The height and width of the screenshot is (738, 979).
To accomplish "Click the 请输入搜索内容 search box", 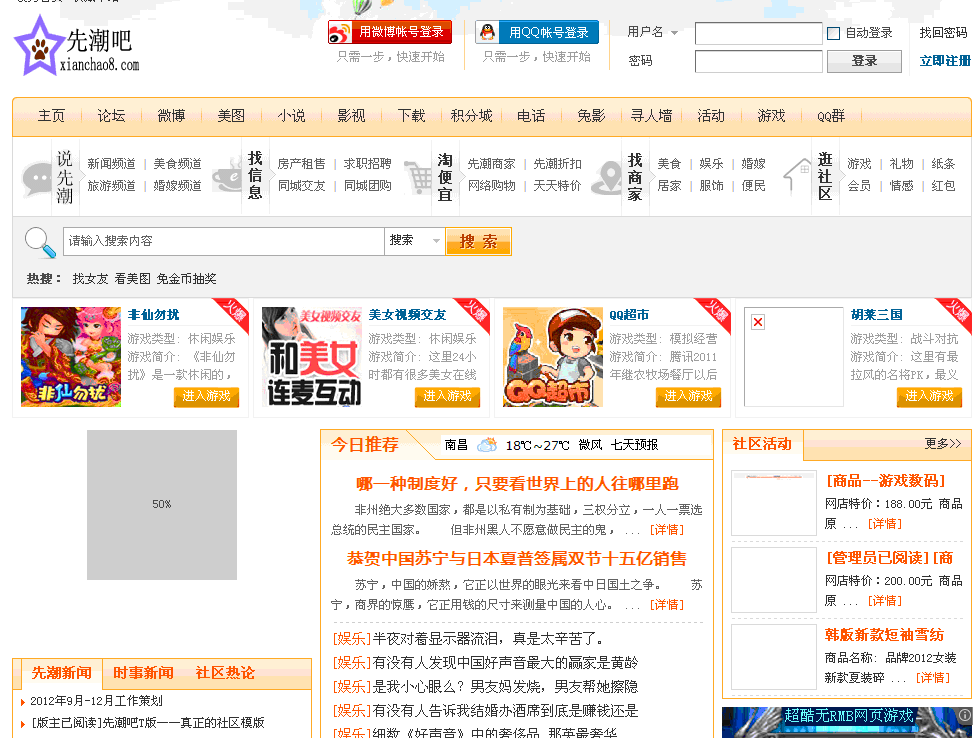I will (224, 241).
